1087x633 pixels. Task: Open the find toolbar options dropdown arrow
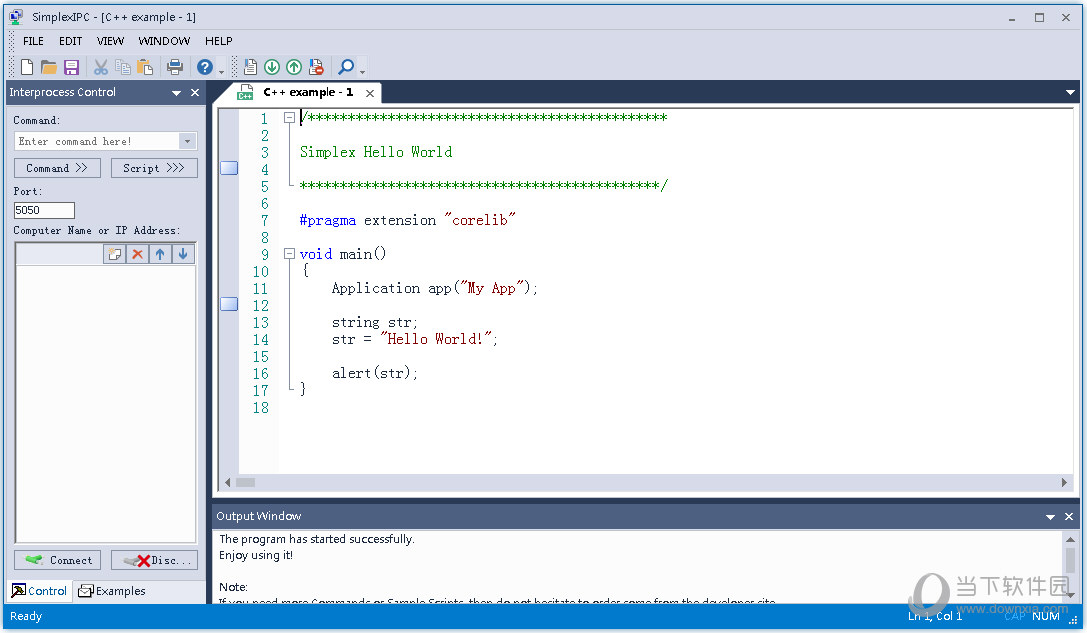[362, 71]
